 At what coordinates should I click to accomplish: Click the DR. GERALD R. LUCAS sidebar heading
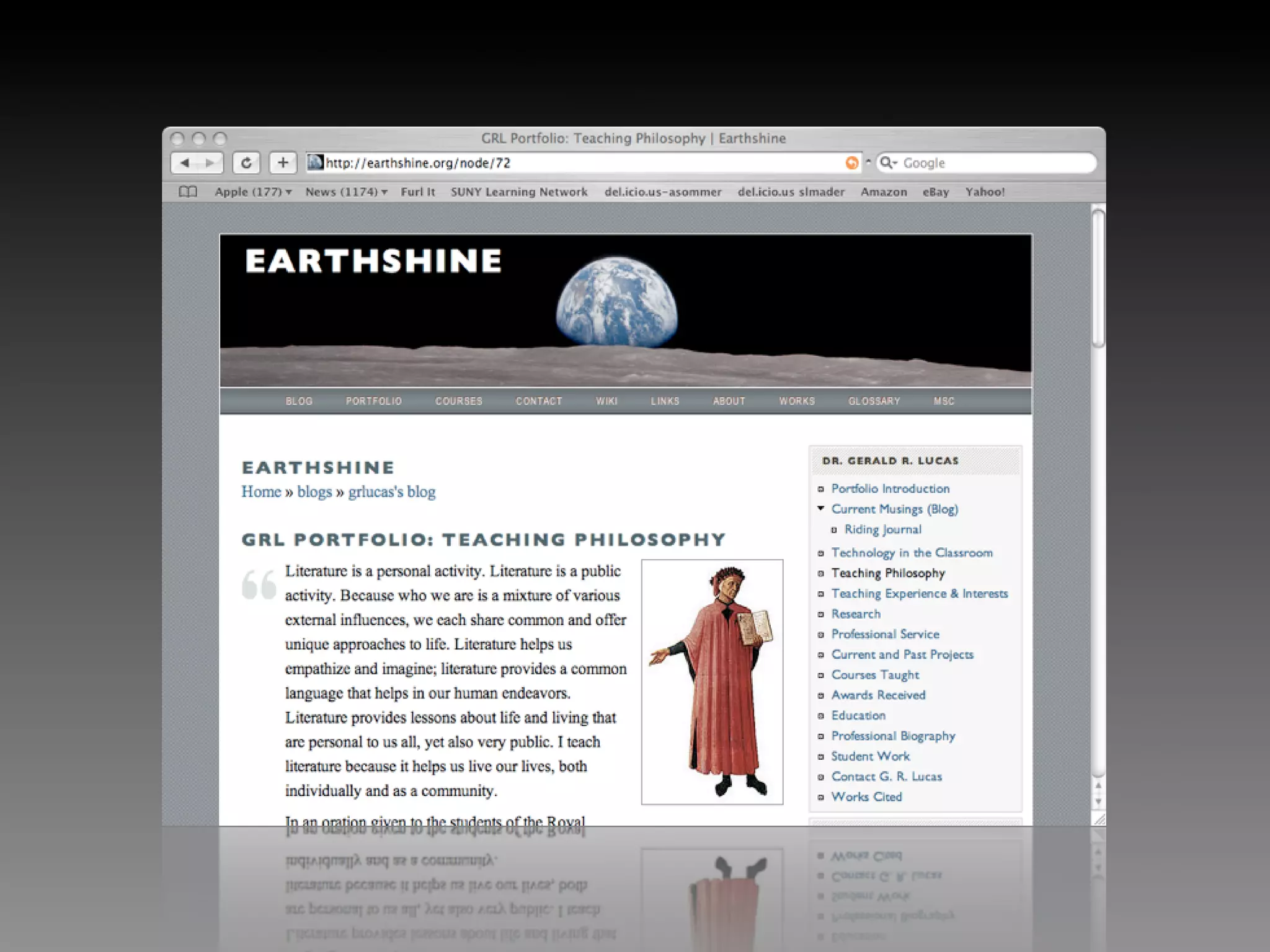890,461
